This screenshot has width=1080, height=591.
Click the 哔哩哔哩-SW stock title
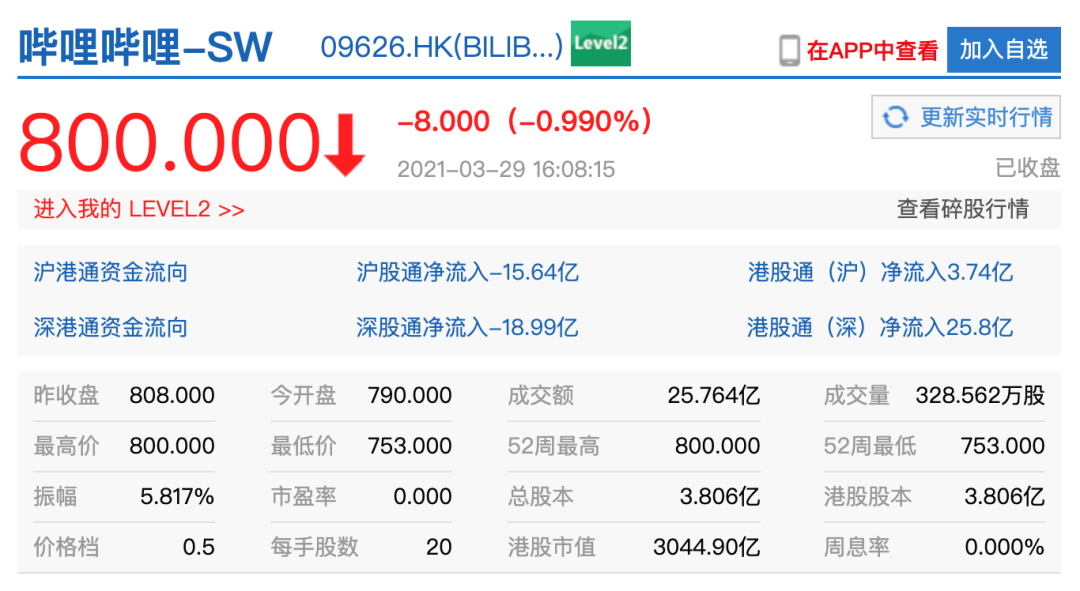point(145,47)
